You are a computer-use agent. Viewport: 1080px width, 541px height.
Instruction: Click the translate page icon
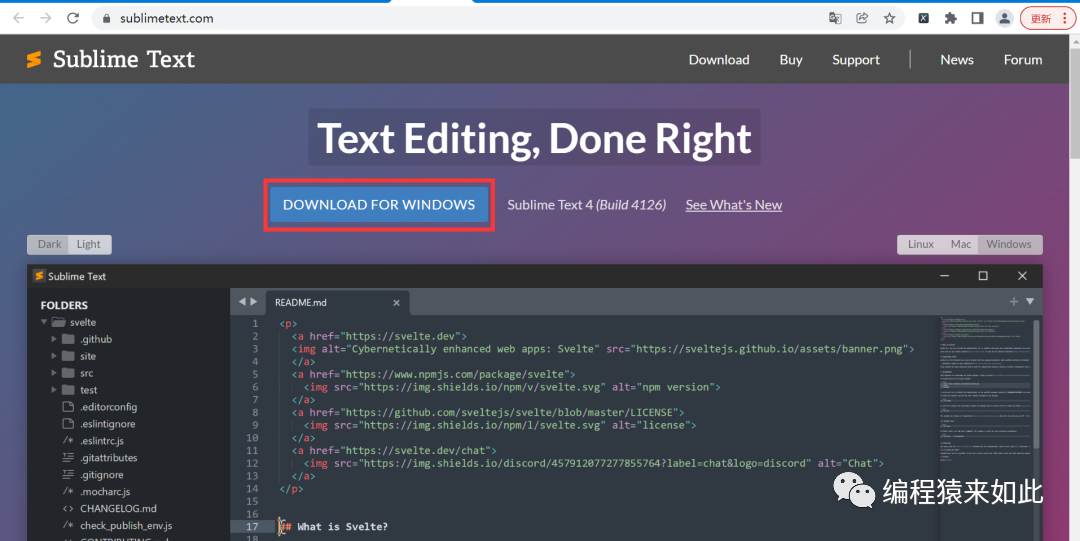(835, 19)
